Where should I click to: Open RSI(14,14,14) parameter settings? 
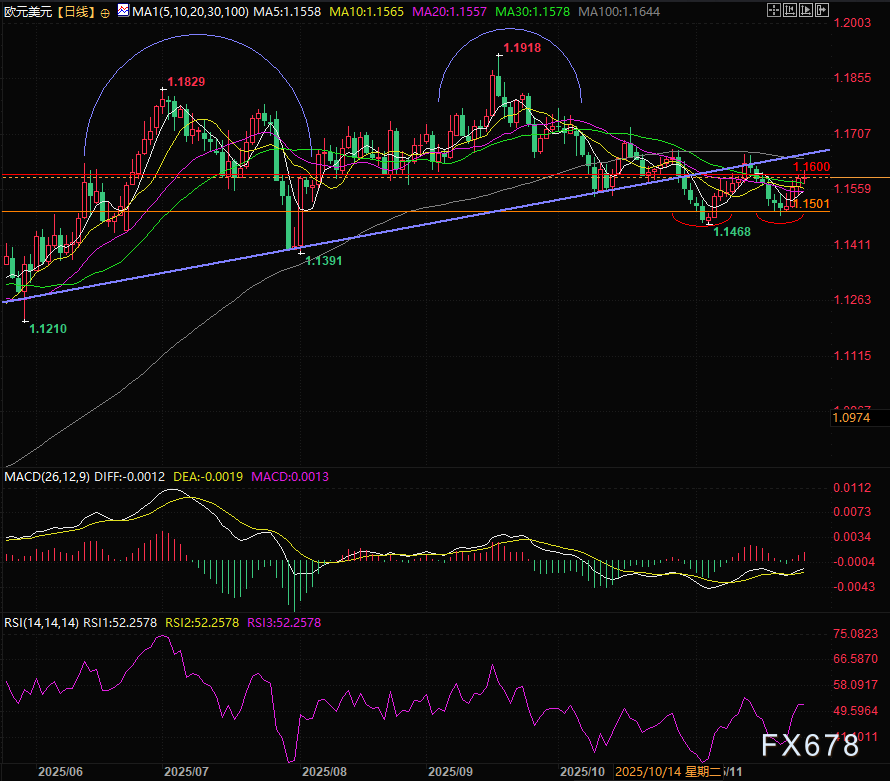coord(42,622)
